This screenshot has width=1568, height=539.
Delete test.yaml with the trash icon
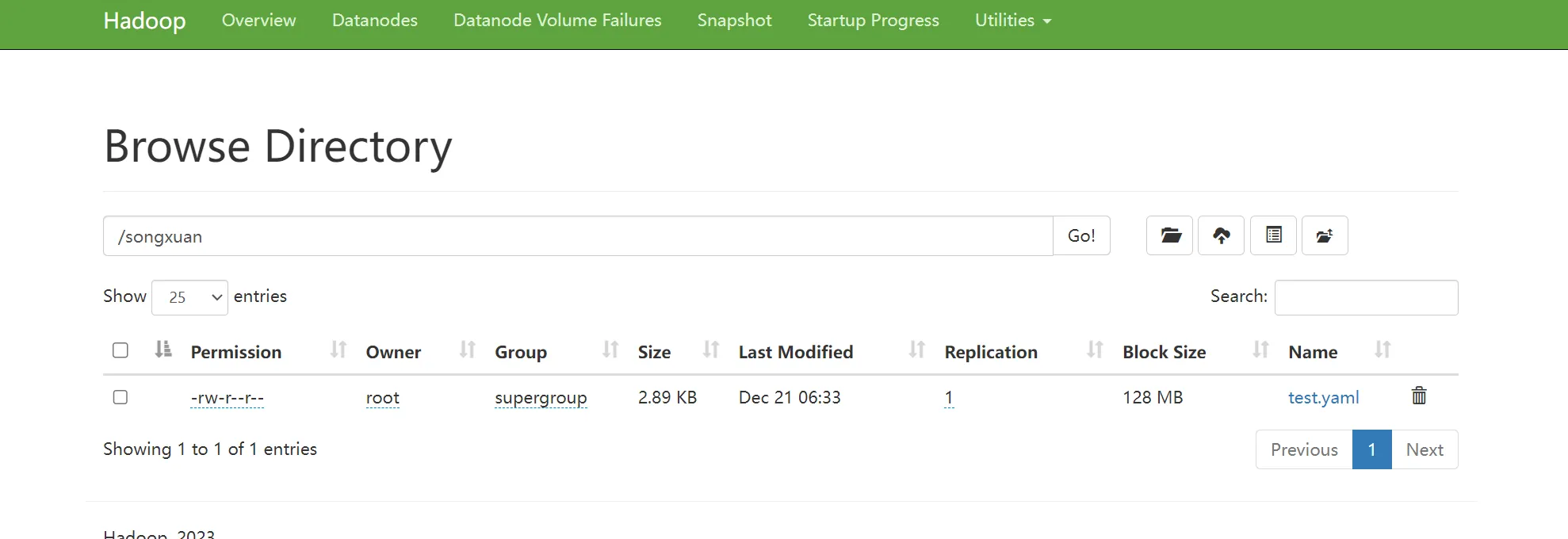[1419, 396]
